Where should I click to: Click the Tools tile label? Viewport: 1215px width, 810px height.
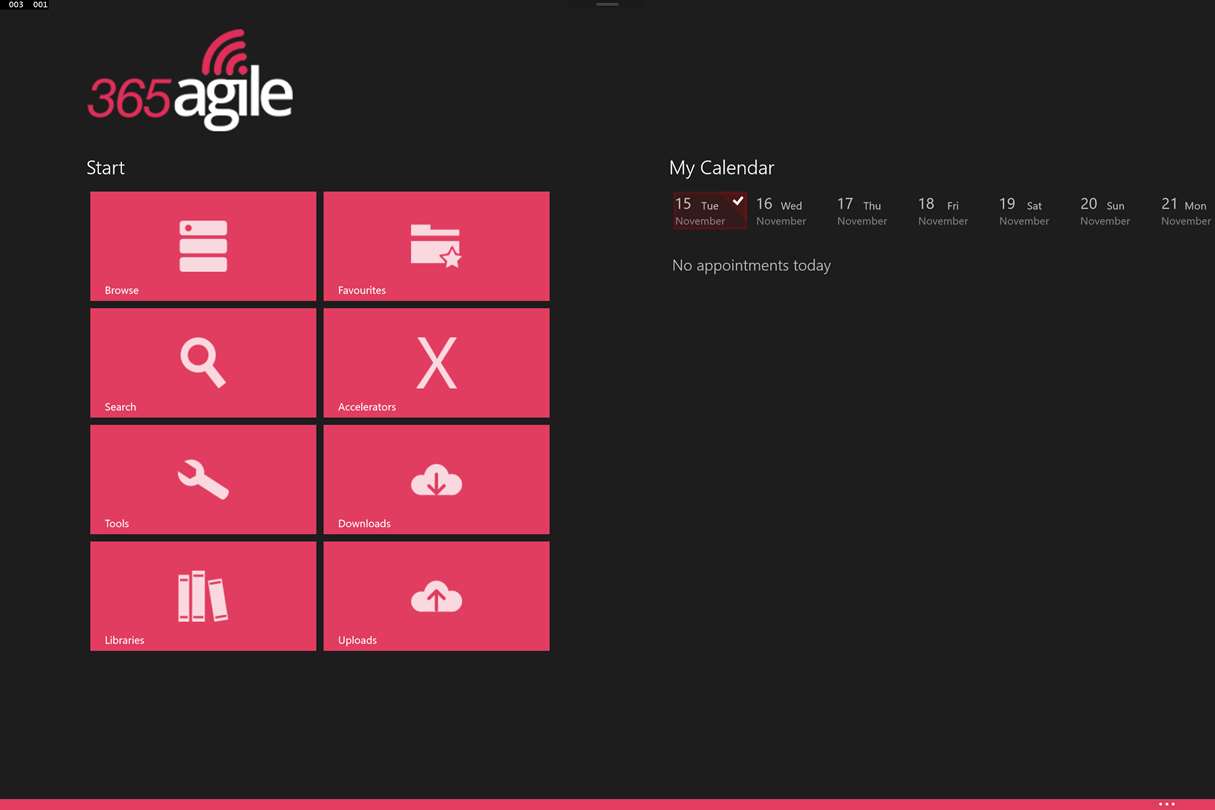click(116, 524)
